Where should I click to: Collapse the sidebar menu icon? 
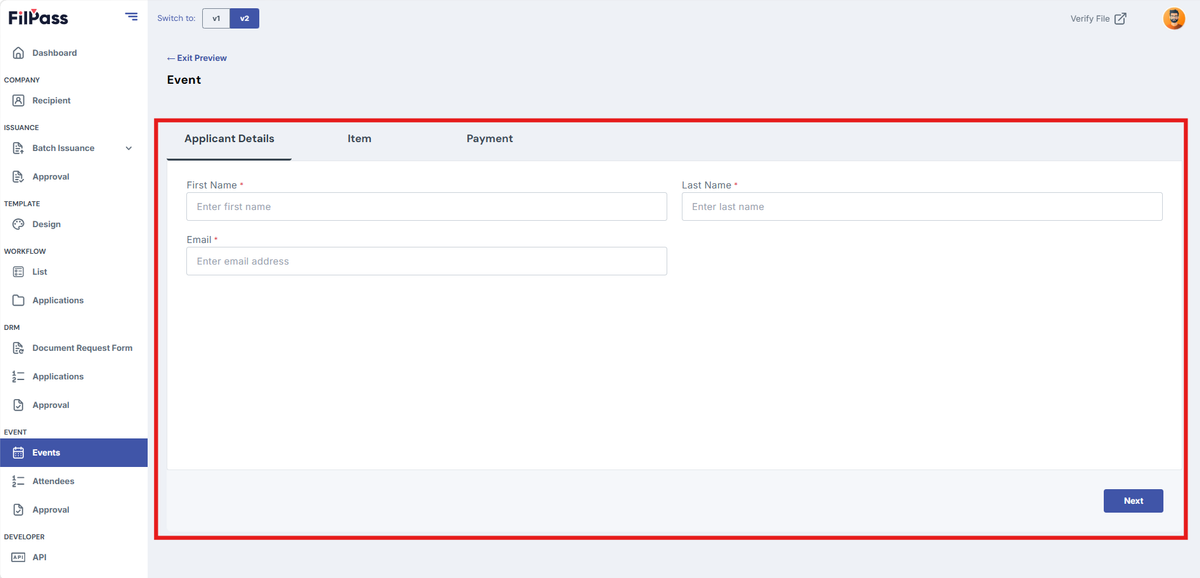pyautogui.click(x=132, y=16)
